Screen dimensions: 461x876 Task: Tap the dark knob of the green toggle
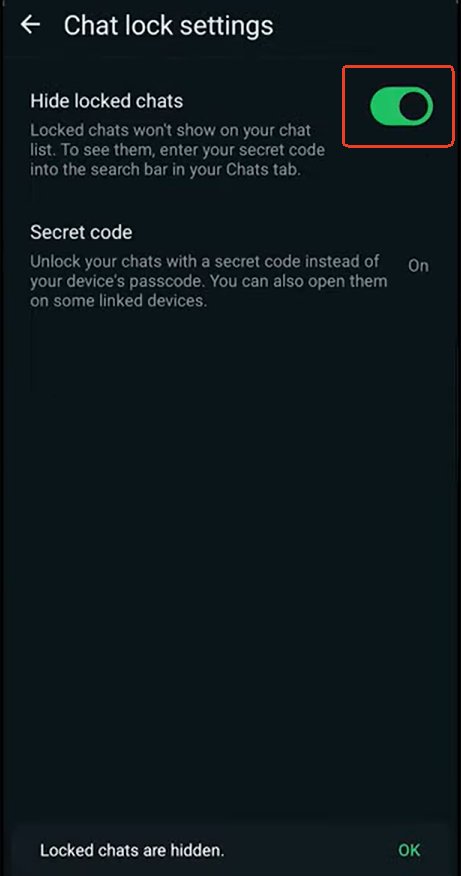416,106
